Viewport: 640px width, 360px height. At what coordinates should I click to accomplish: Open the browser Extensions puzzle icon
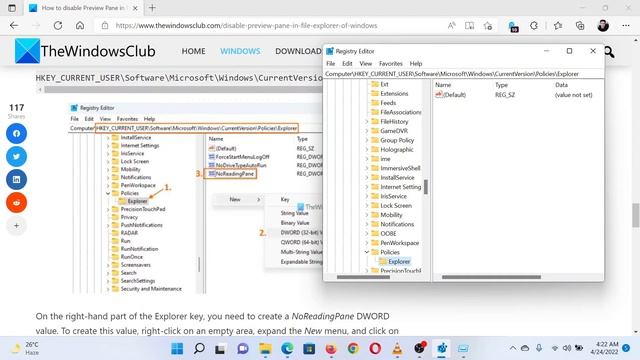tap(534, 25)
